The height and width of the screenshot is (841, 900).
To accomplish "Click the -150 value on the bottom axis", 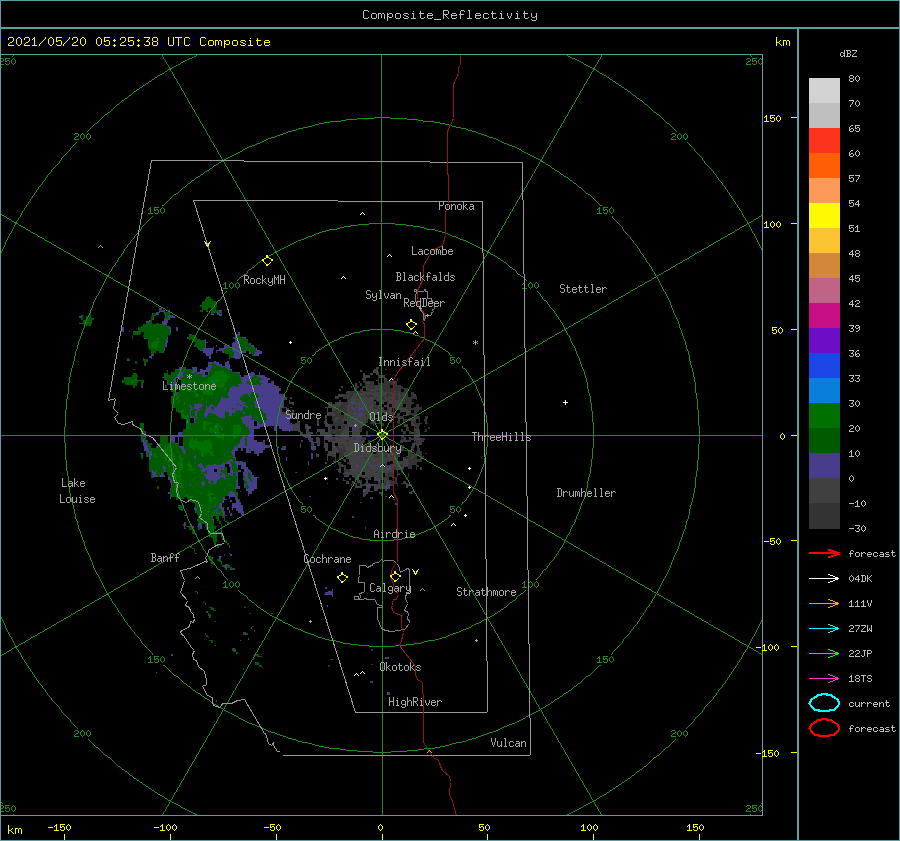I will pos(59,827).
